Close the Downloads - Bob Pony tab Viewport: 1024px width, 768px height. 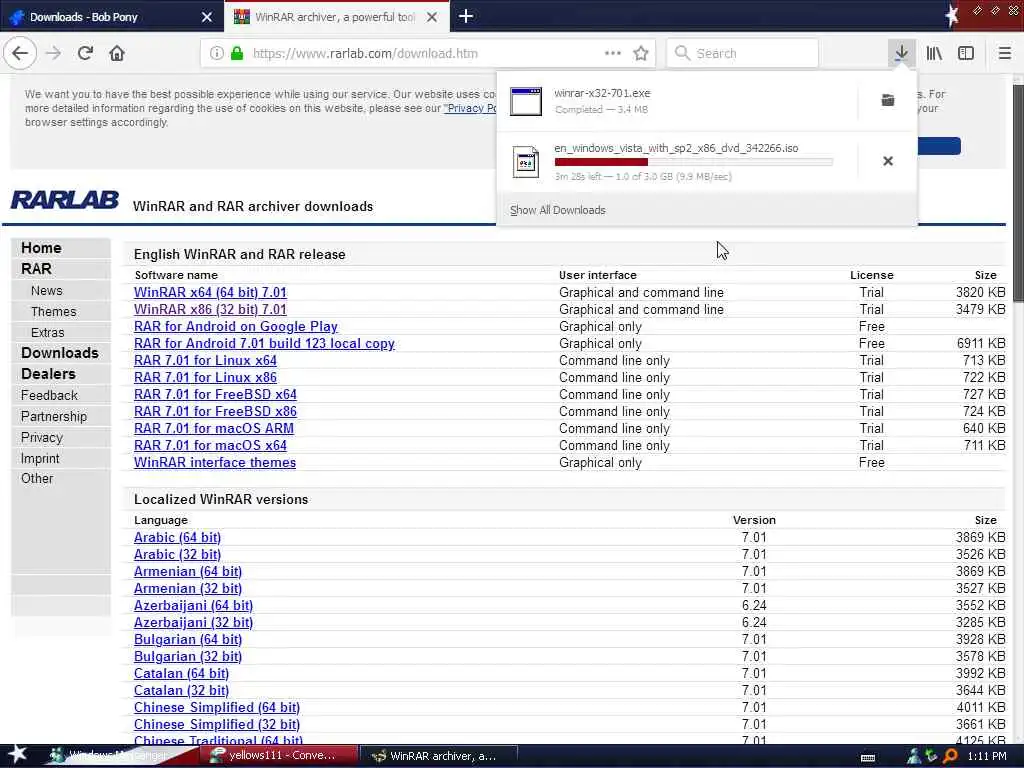pos(206,17)
